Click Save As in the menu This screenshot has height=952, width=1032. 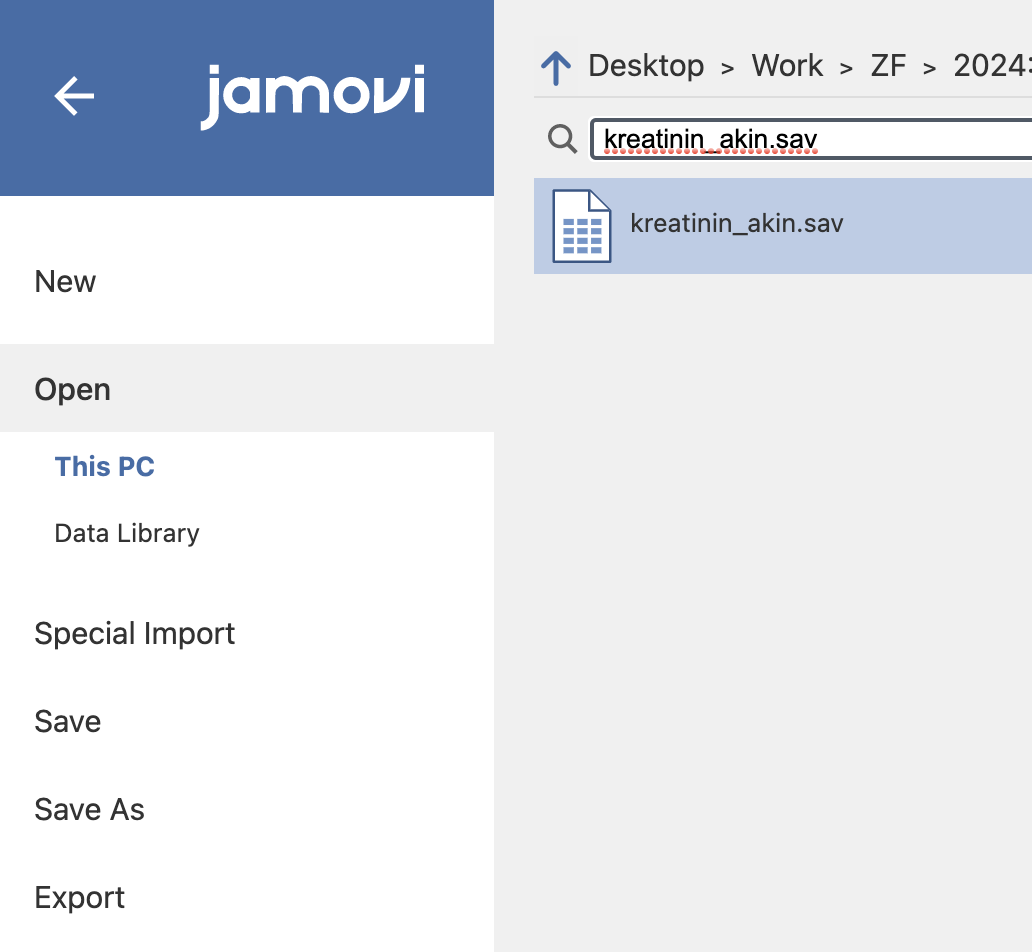pos(90,809)
